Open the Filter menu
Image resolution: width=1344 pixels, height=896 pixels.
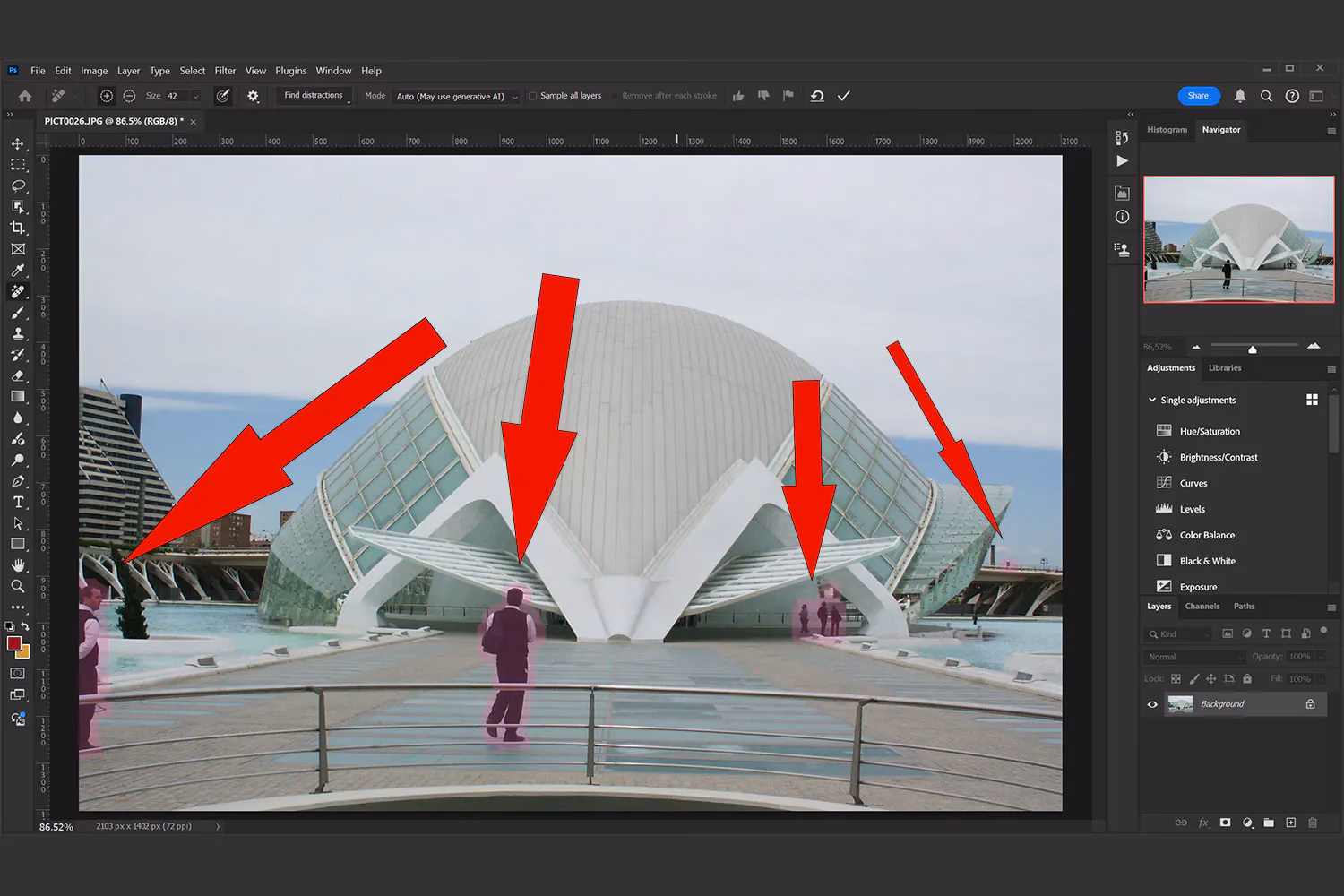[225, 70]
